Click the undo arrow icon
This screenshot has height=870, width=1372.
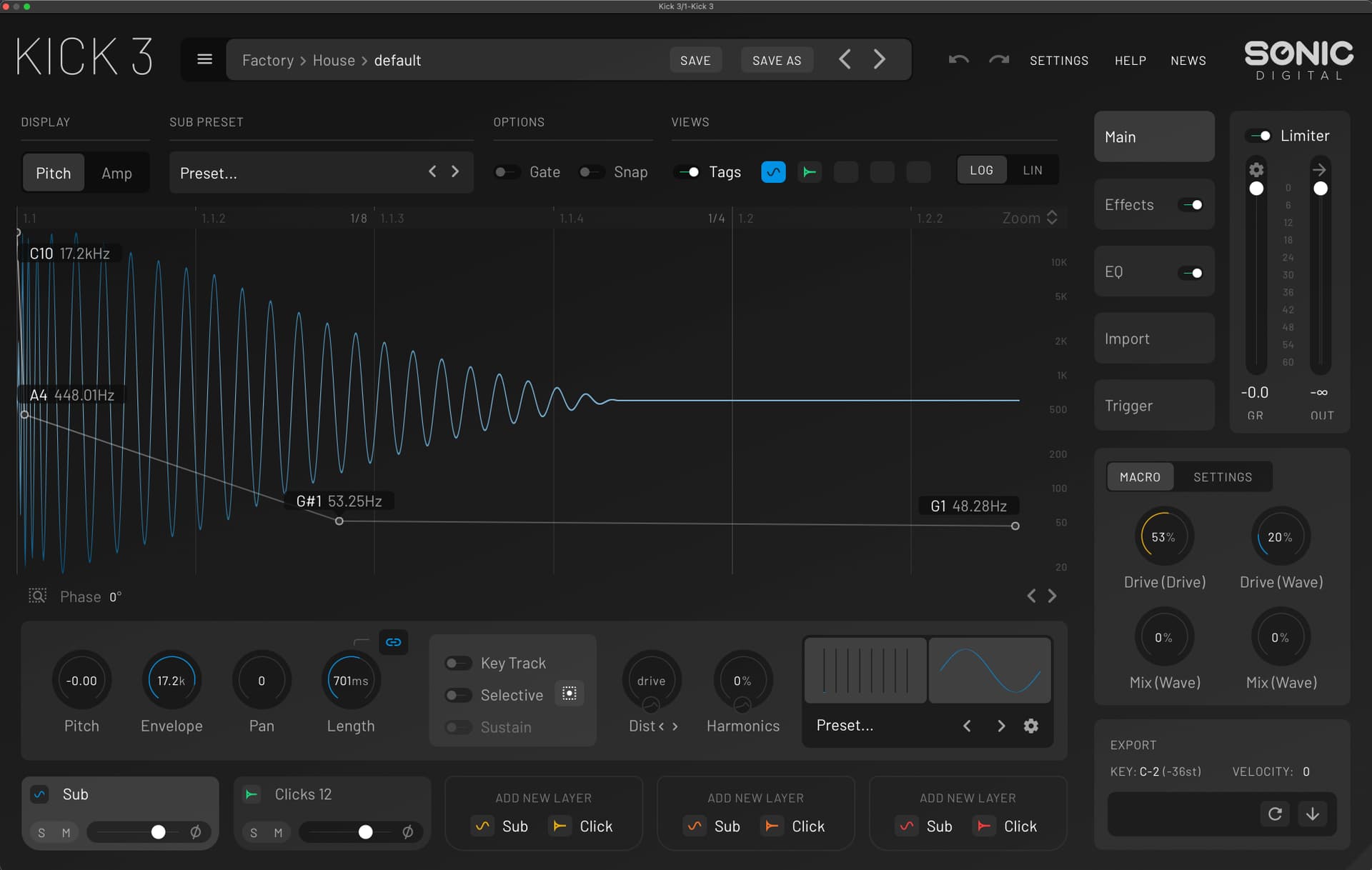(958, 60)
